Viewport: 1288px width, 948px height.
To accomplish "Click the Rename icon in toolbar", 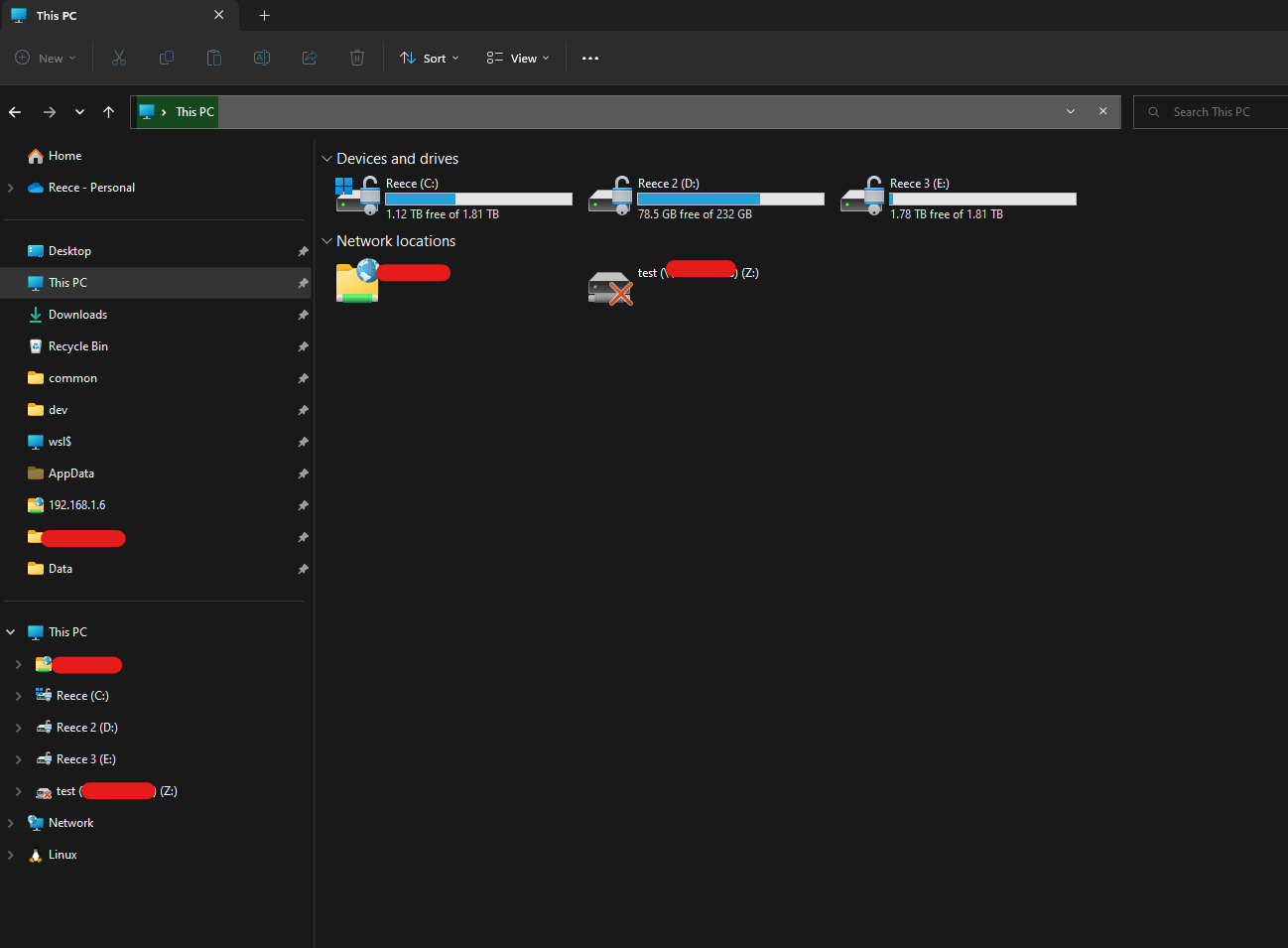I will point(262,58).
